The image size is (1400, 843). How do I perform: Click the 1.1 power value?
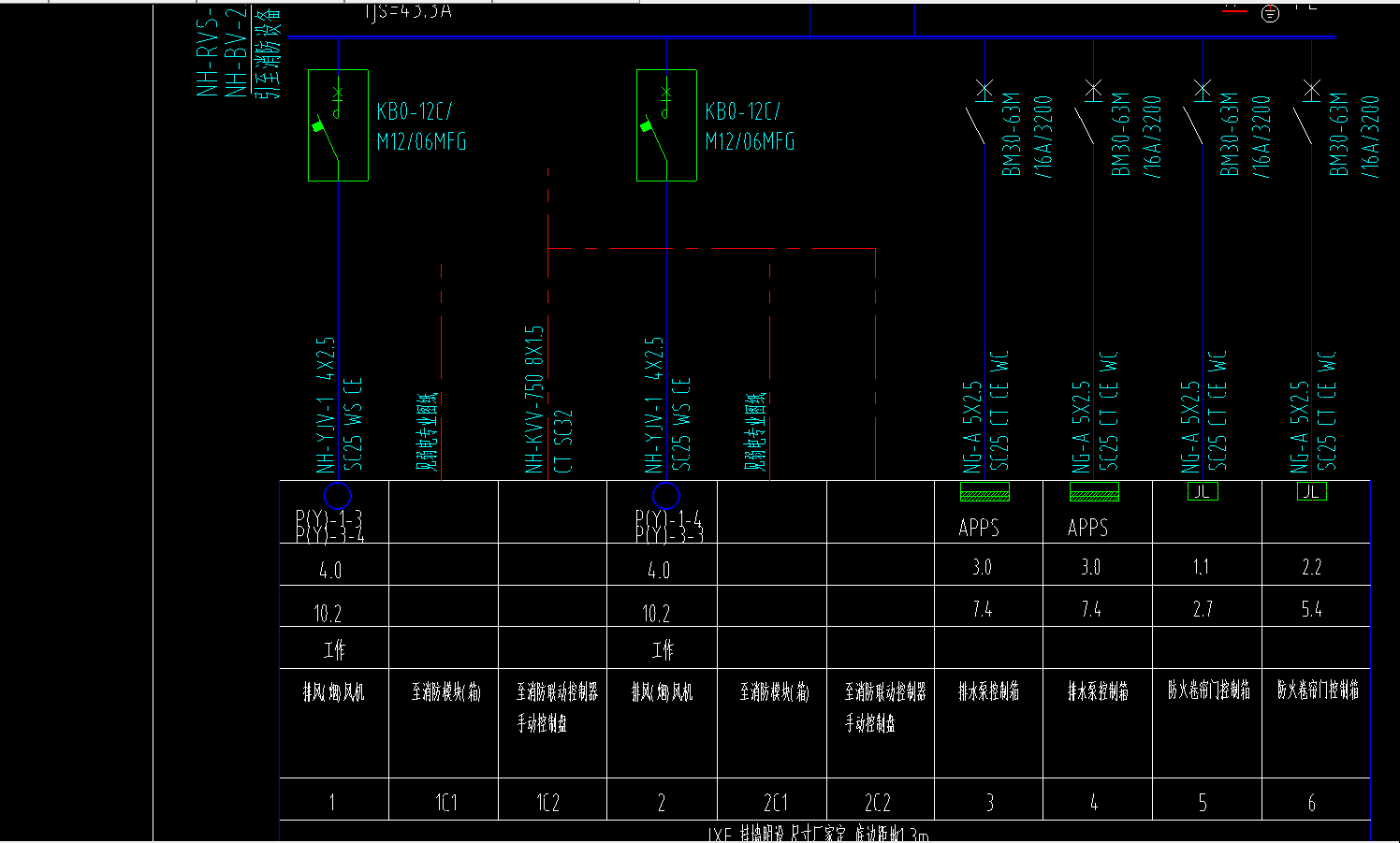click(1201, 567)
